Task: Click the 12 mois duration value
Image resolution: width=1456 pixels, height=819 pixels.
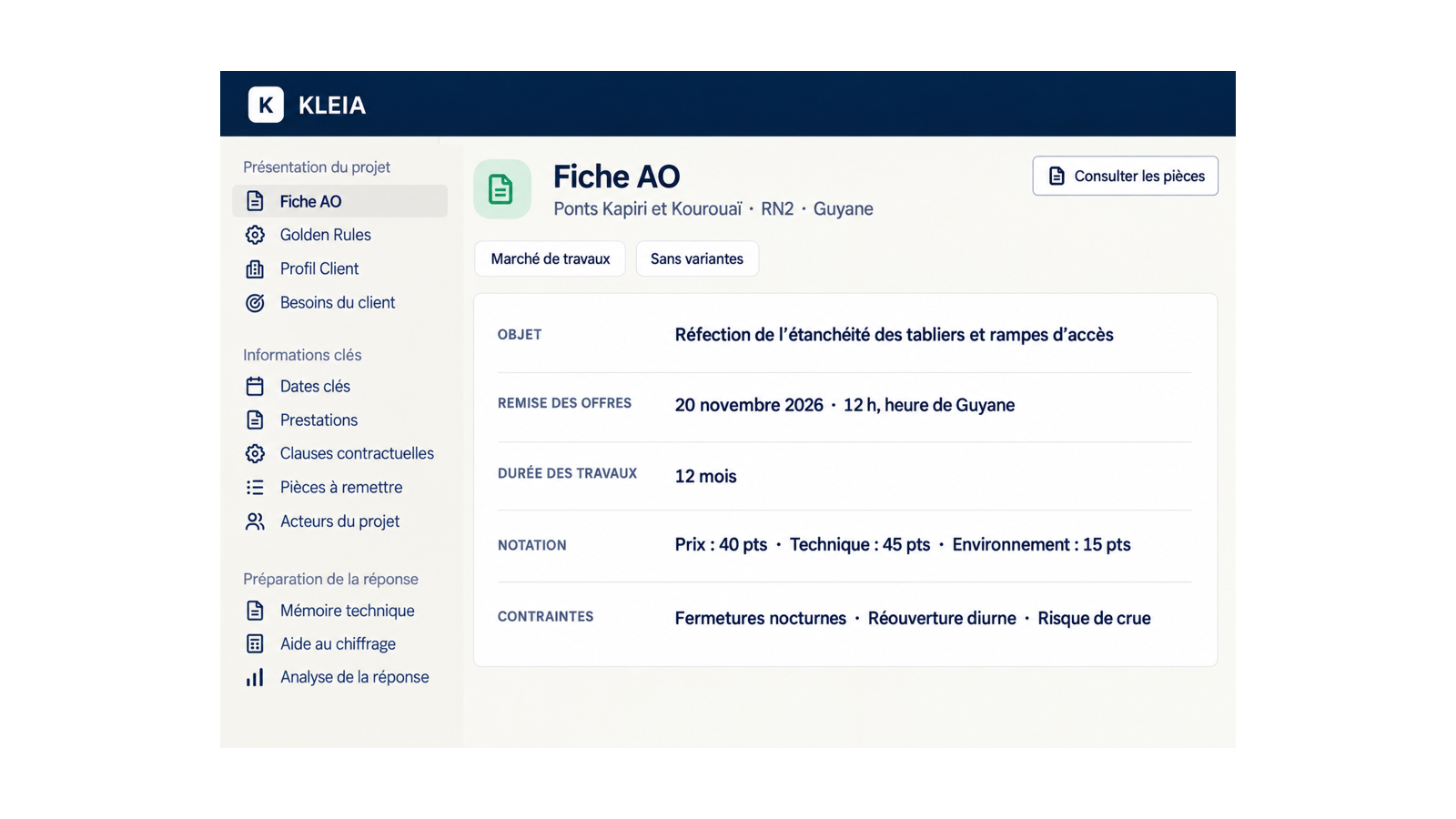Action: [x=705, y=476]
